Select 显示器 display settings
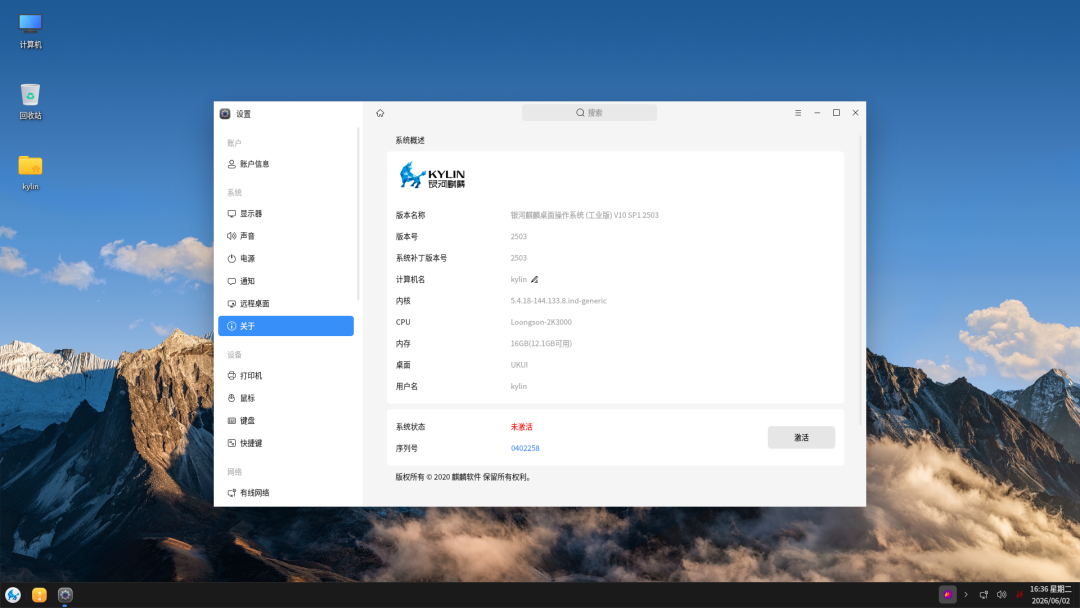The width and height of the screenshot is (1080, 608). click(286, 213)
